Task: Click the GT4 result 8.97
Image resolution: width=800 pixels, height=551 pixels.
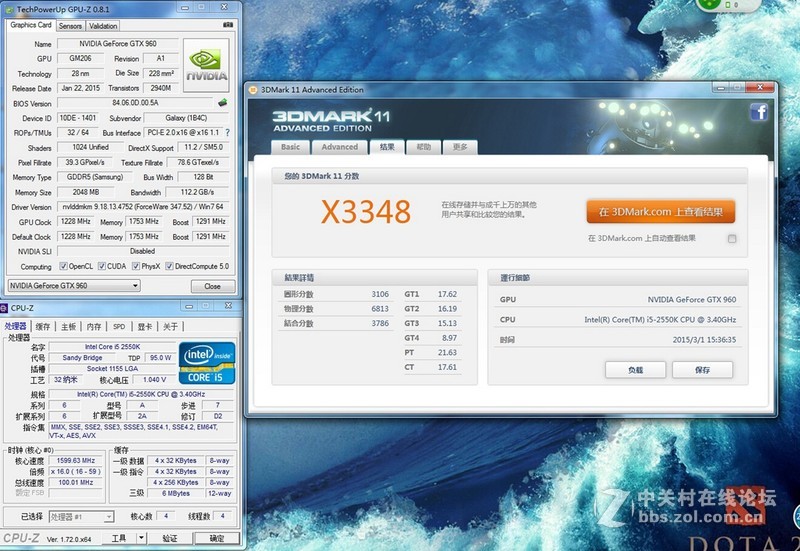Action: point(449,338)
